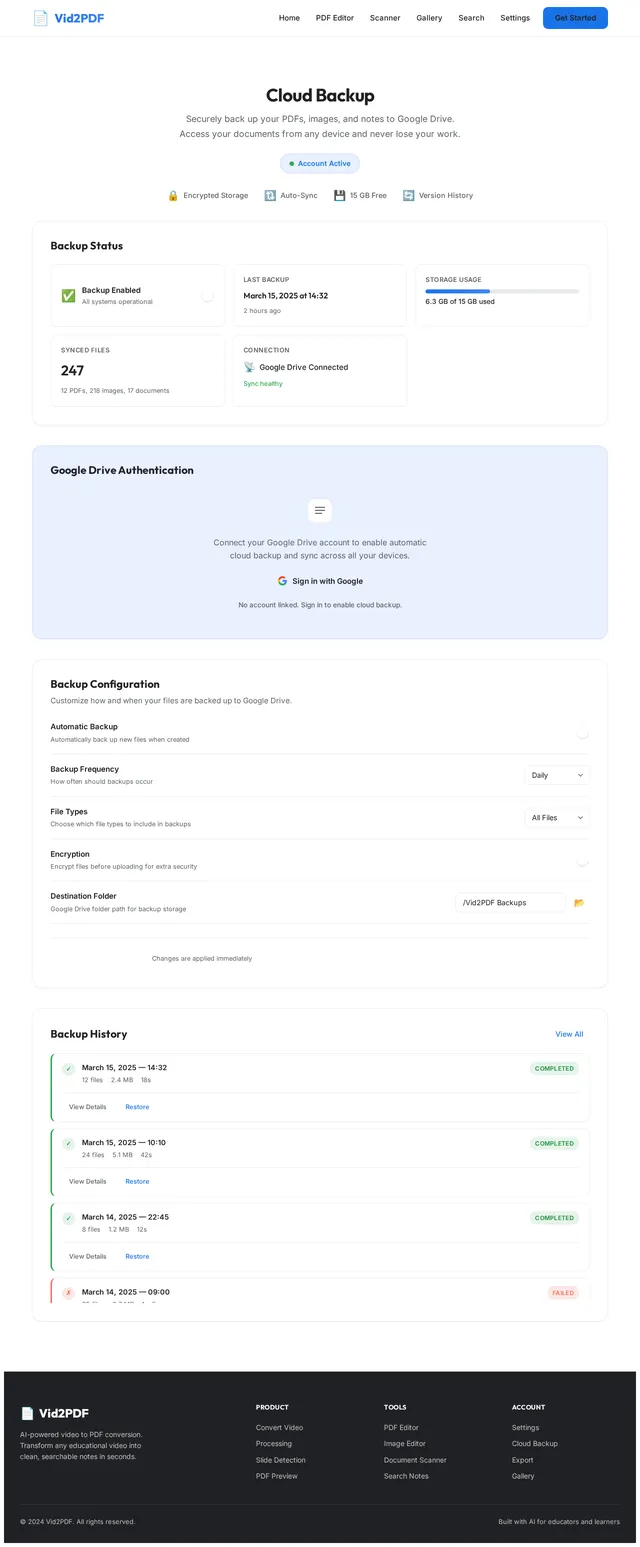Image resolution: width=640 pixels, height=1547 pixels.
Task: Open Gallery footer link under Account
Action: point(523,1476)
